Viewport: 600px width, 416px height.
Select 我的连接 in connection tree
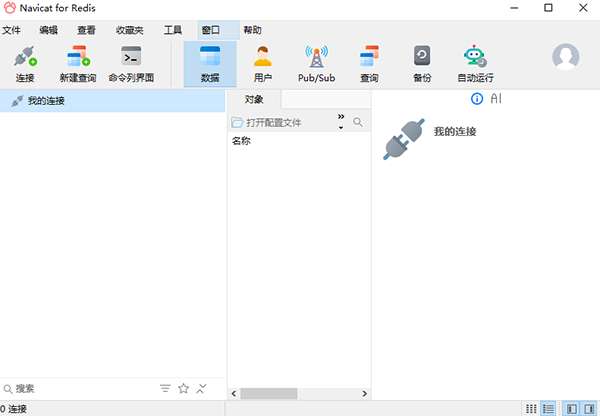[x=112, y=101]
